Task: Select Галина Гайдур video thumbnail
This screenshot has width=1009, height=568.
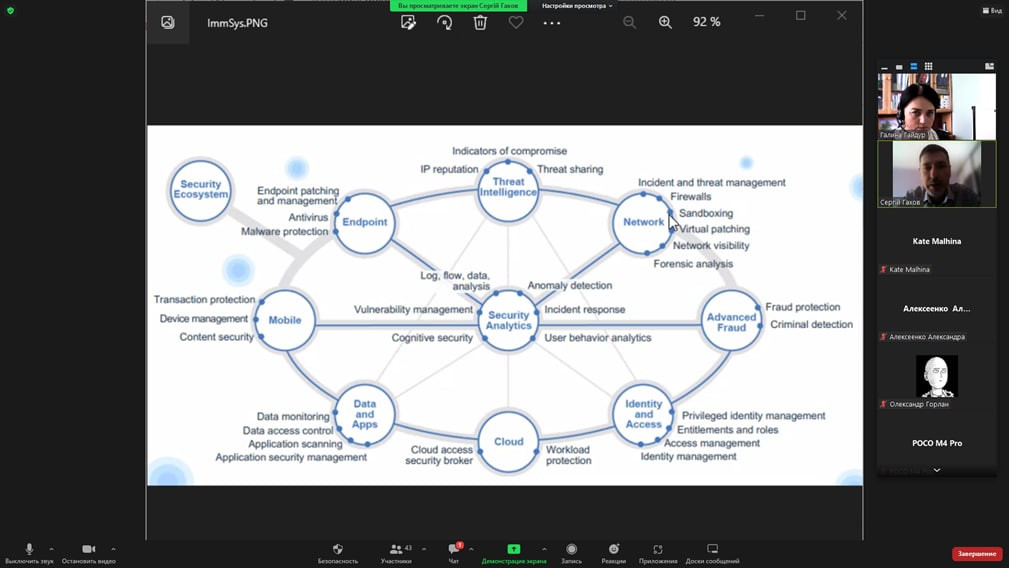Action: pos(936,106)
